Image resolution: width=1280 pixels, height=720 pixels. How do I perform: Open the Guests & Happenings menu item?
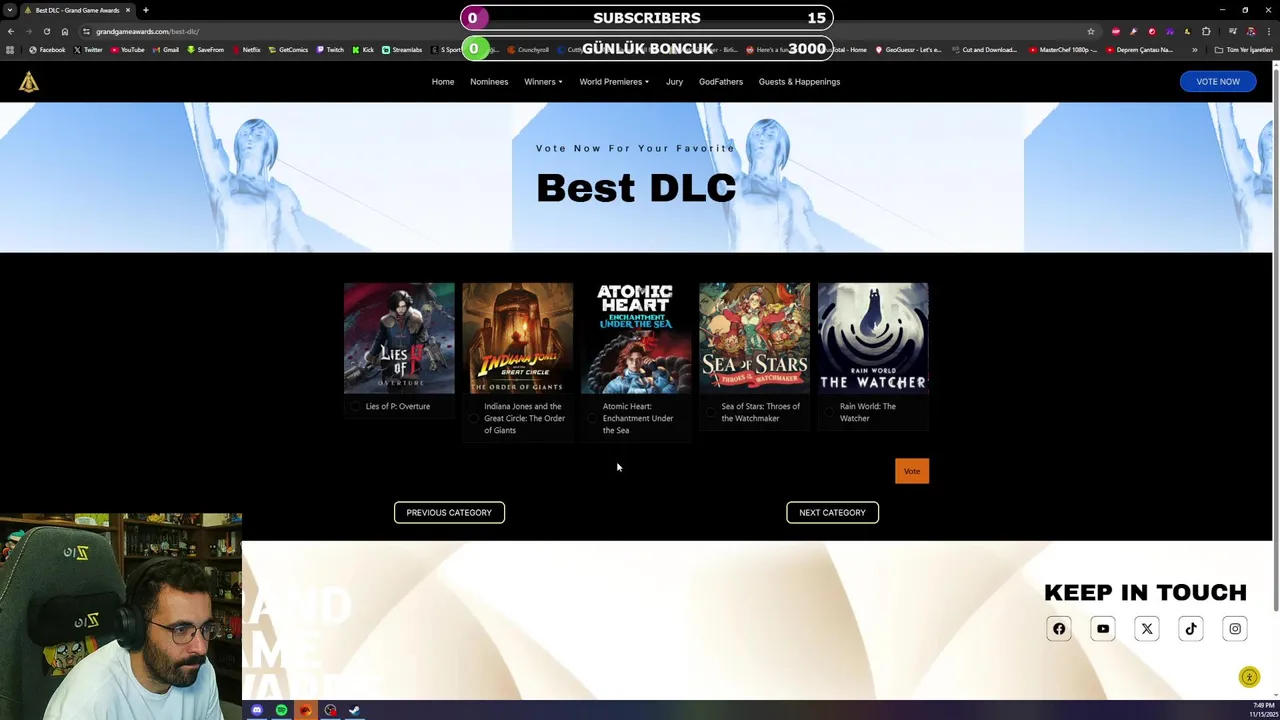click(x=799, y=82)
